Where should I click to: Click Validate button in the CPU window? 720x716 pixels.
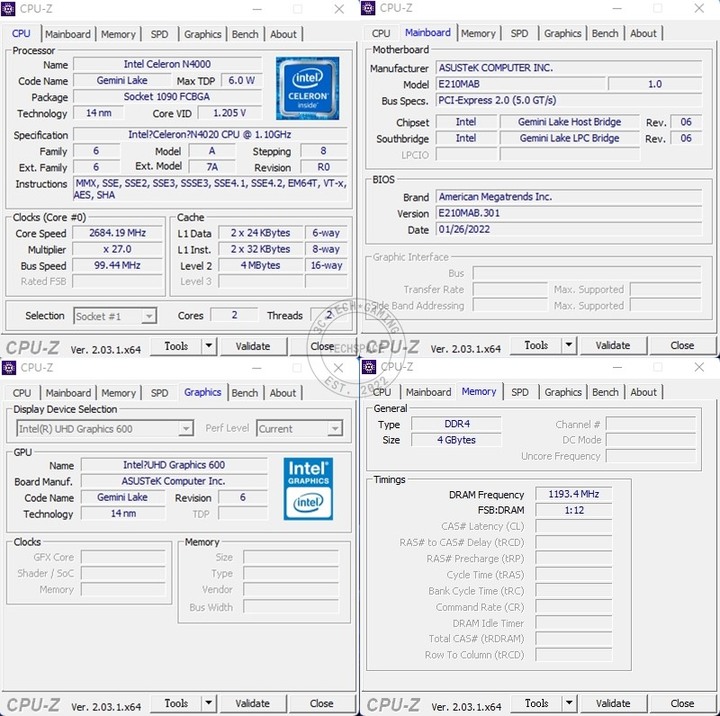pos(253,346)
